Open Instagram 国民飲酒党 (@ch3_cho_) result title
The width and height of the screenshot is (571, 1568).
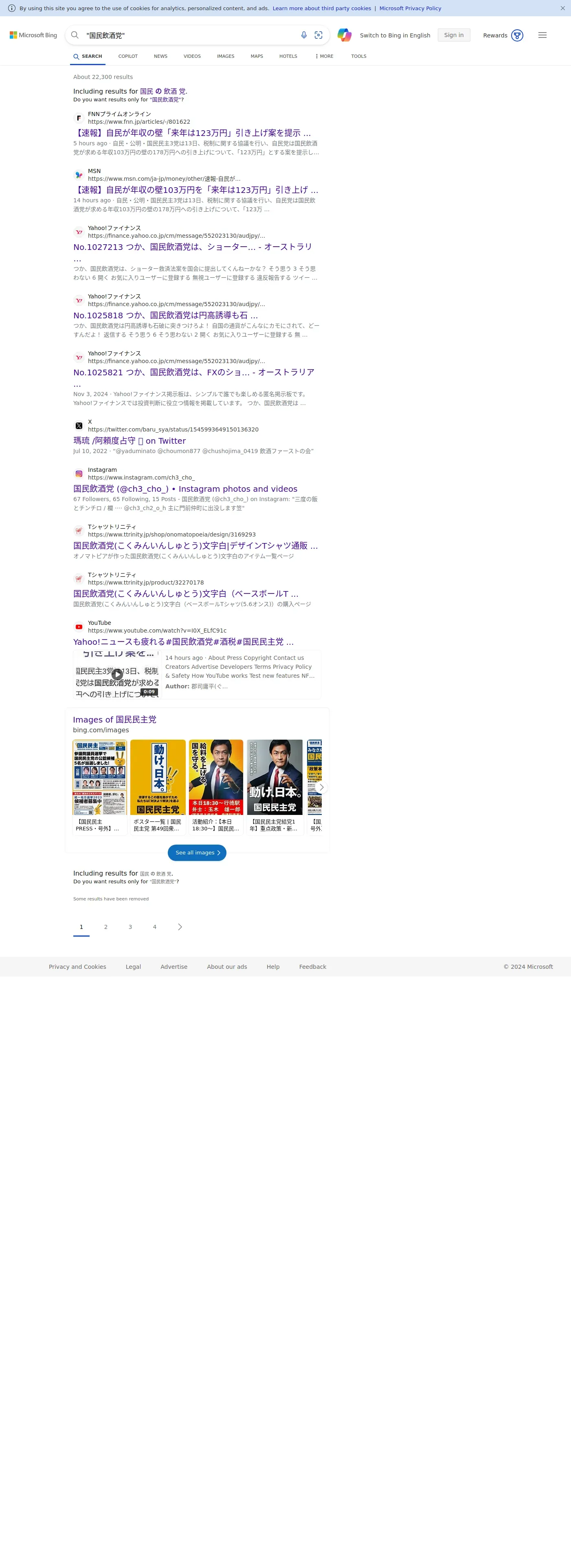click(x=186, y=489)
